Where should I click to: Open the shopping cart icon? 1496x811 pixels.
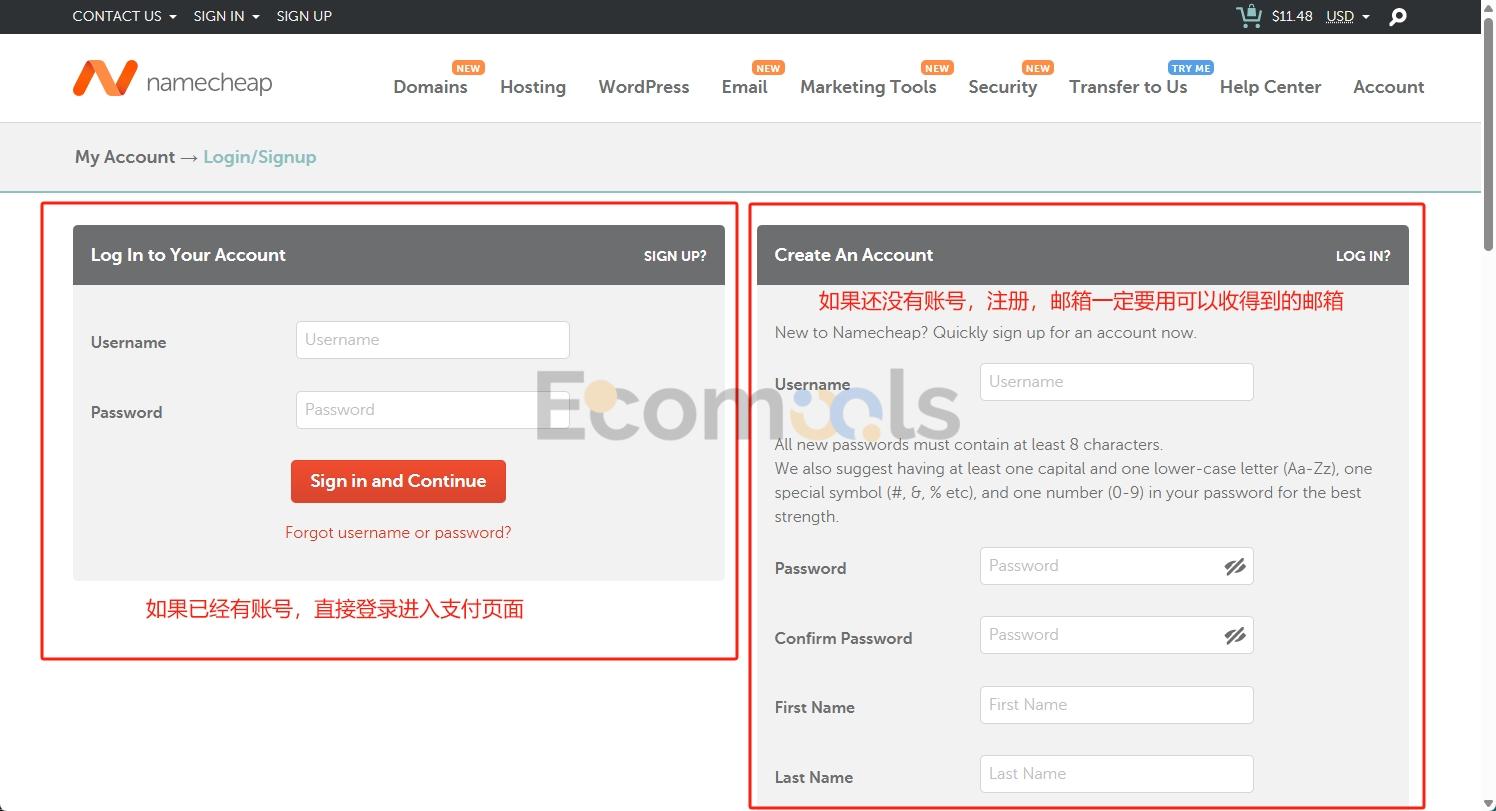point(1249,16)
